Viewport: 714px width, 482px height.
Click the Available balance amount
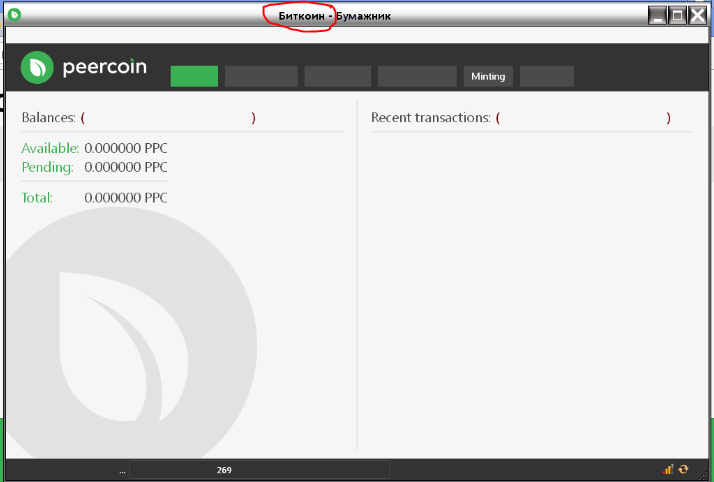[x=126, y=148]
